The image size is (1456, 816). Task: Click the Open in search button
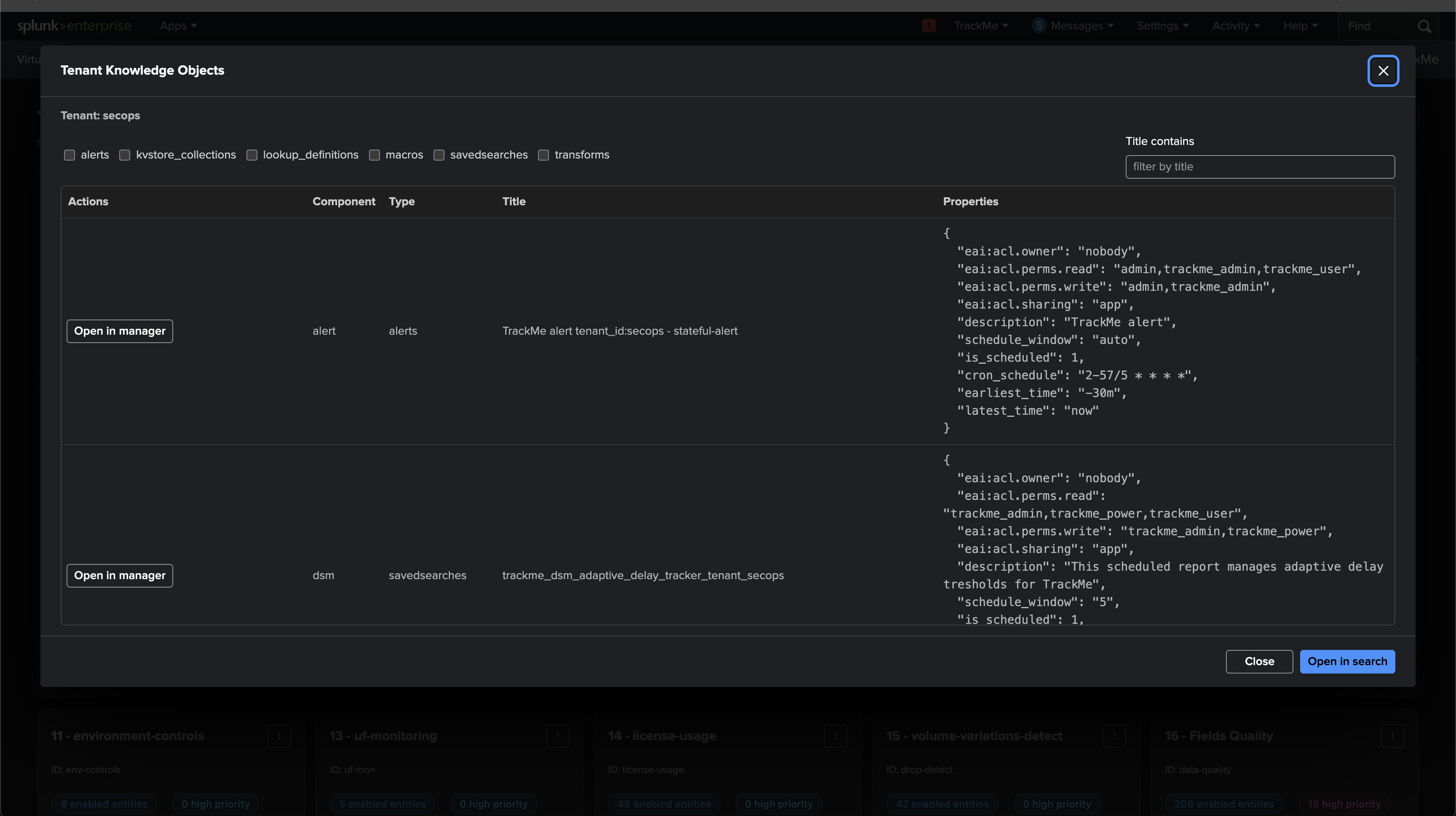[x=1347, y=661]
